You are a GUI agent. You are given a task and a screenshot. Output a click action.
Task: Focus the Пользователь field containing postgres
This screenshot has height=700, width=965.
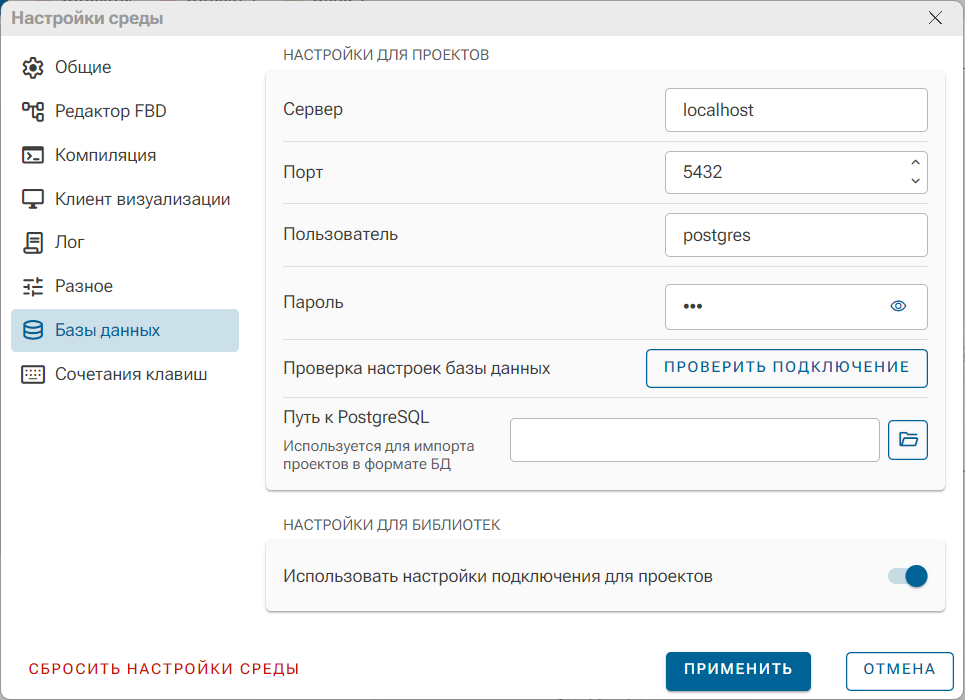[796, 235]
